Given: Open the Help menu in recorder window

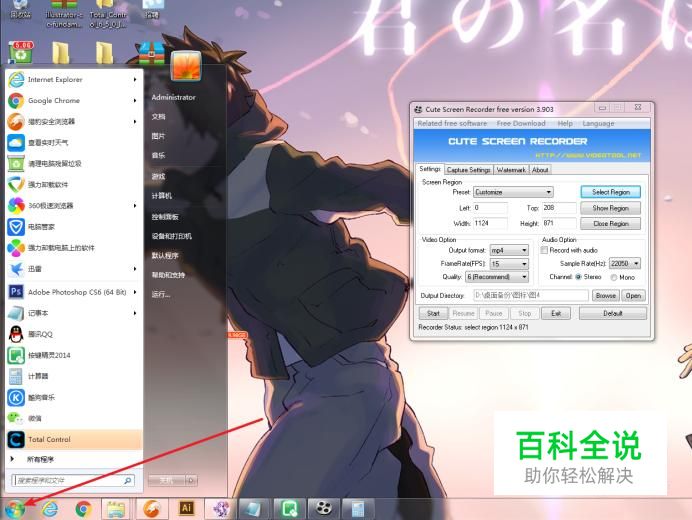Looking at the screenshot, I should [x=564, y=124].
